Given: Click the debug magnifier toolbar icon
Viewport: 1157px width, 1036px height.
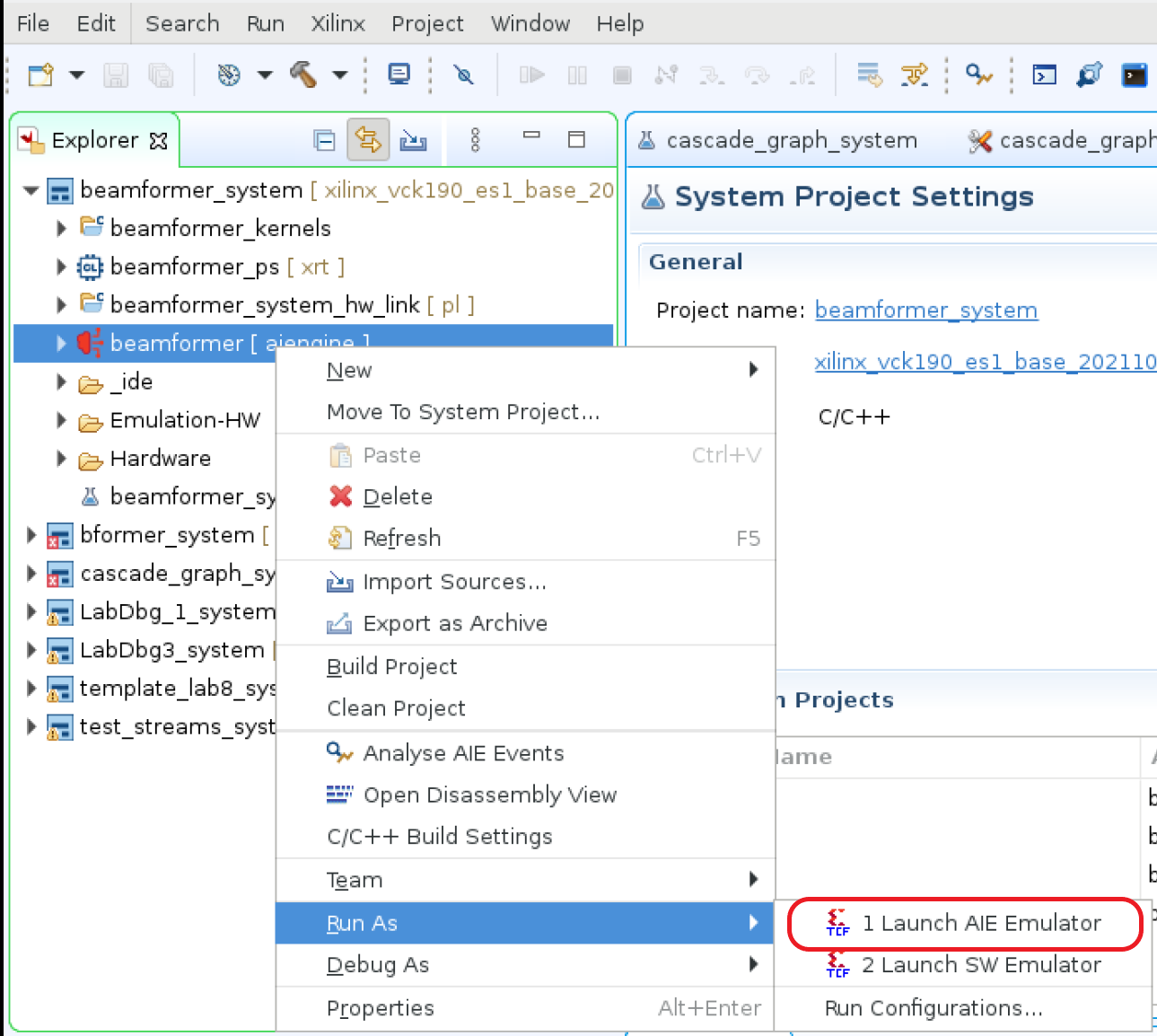Looking at the screenshot, I should [x=1089, y=75].
